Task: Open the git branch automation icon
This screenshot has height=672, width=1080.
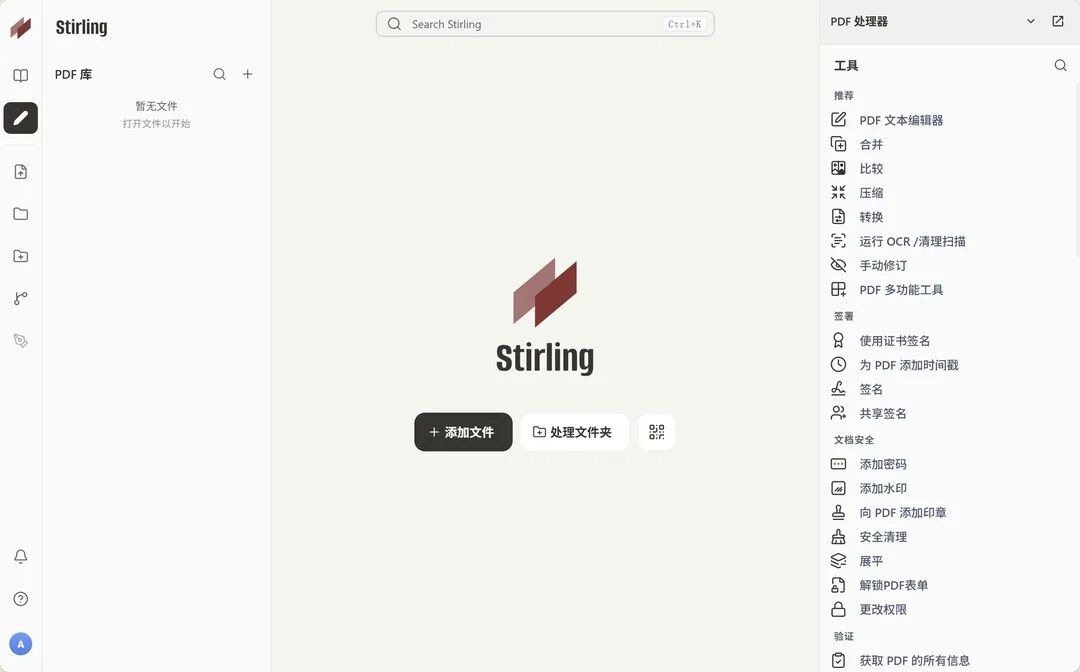Action: click(21, 298)
